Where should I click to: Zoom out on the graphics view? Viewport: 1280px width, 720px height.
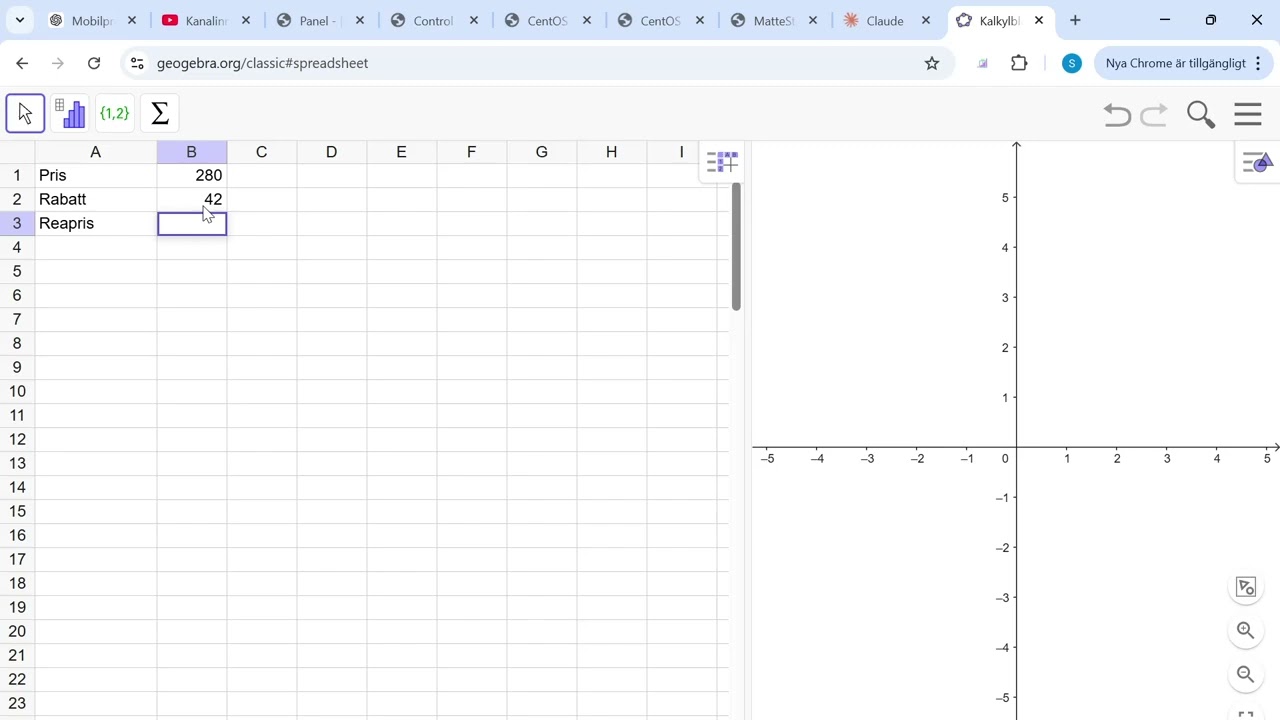point(1246,674)
